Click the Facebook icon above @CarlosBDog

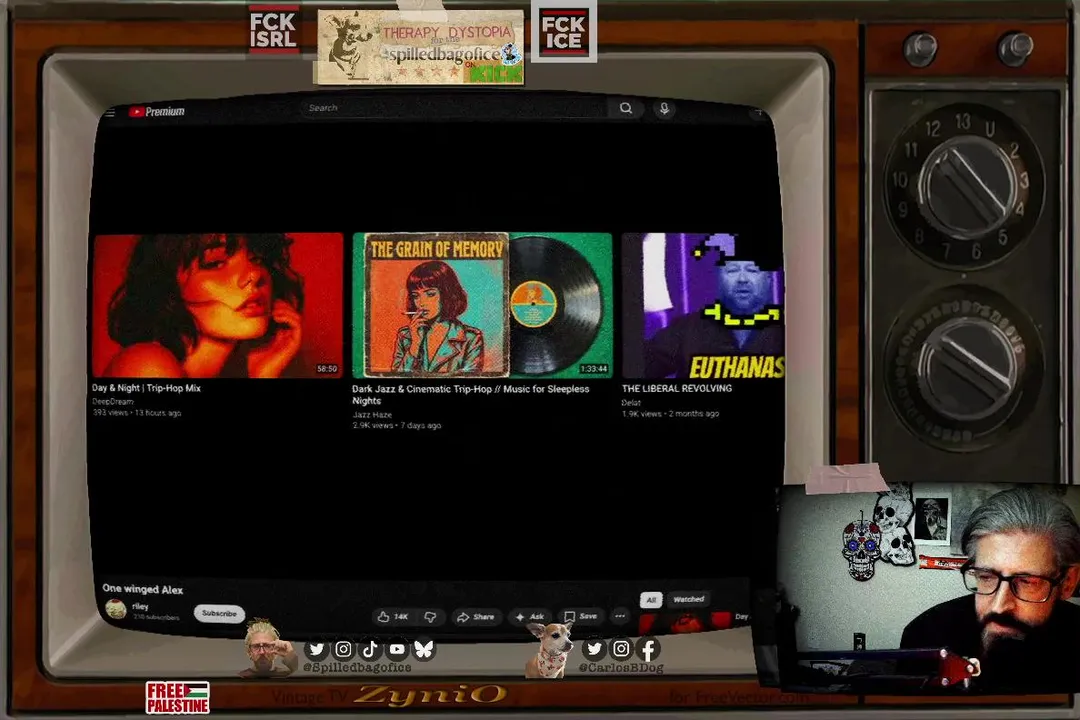pyautogui.click(x=648, y=648)
